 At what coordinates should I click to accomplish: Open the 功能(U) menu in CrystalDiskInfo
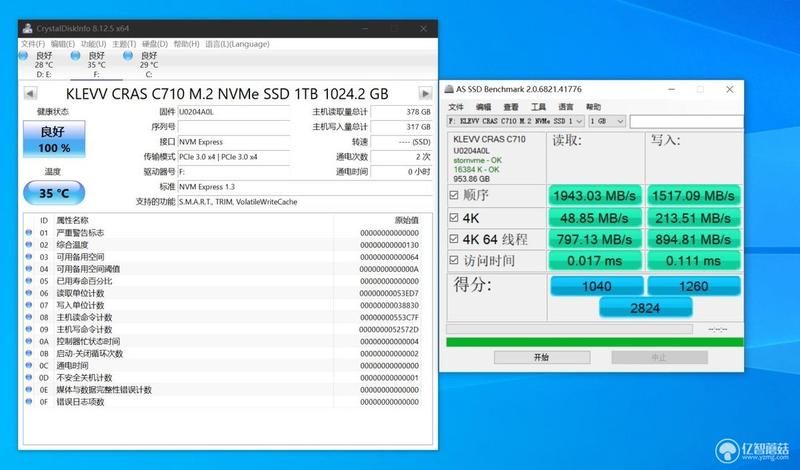click(x=93, y=44)
